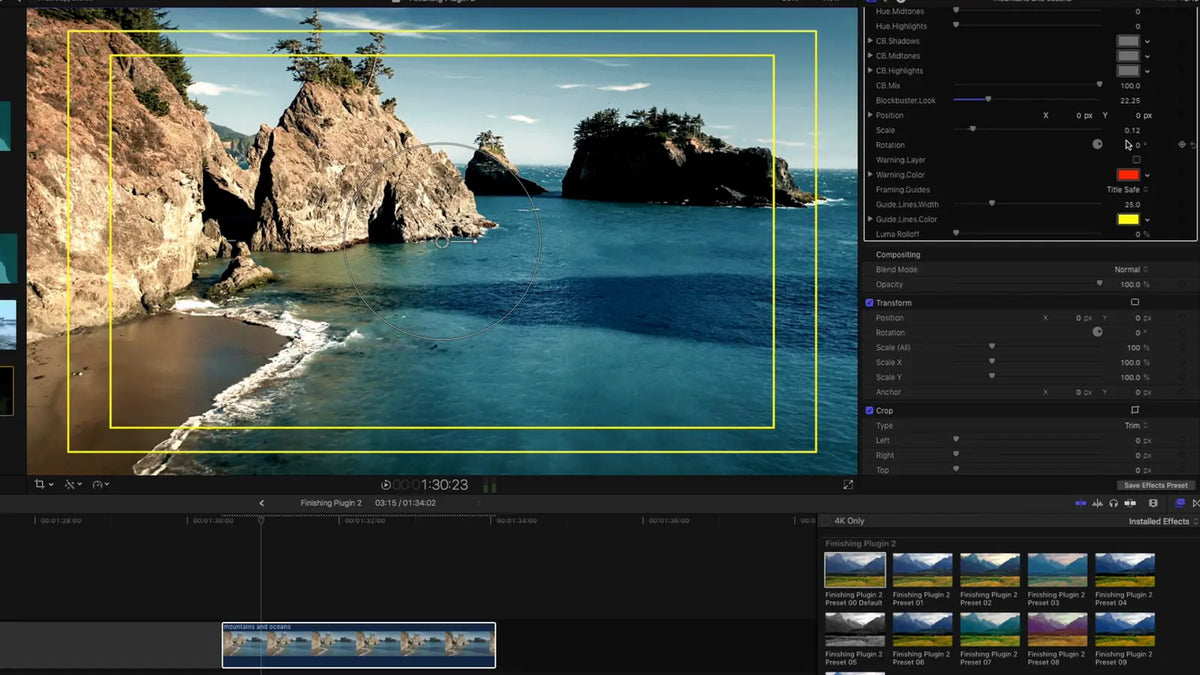The width and height of the screenshot is (1200, 675).
Task: Click the Blockbuster.Look slider handle
Action: click(x=988, y=99)
